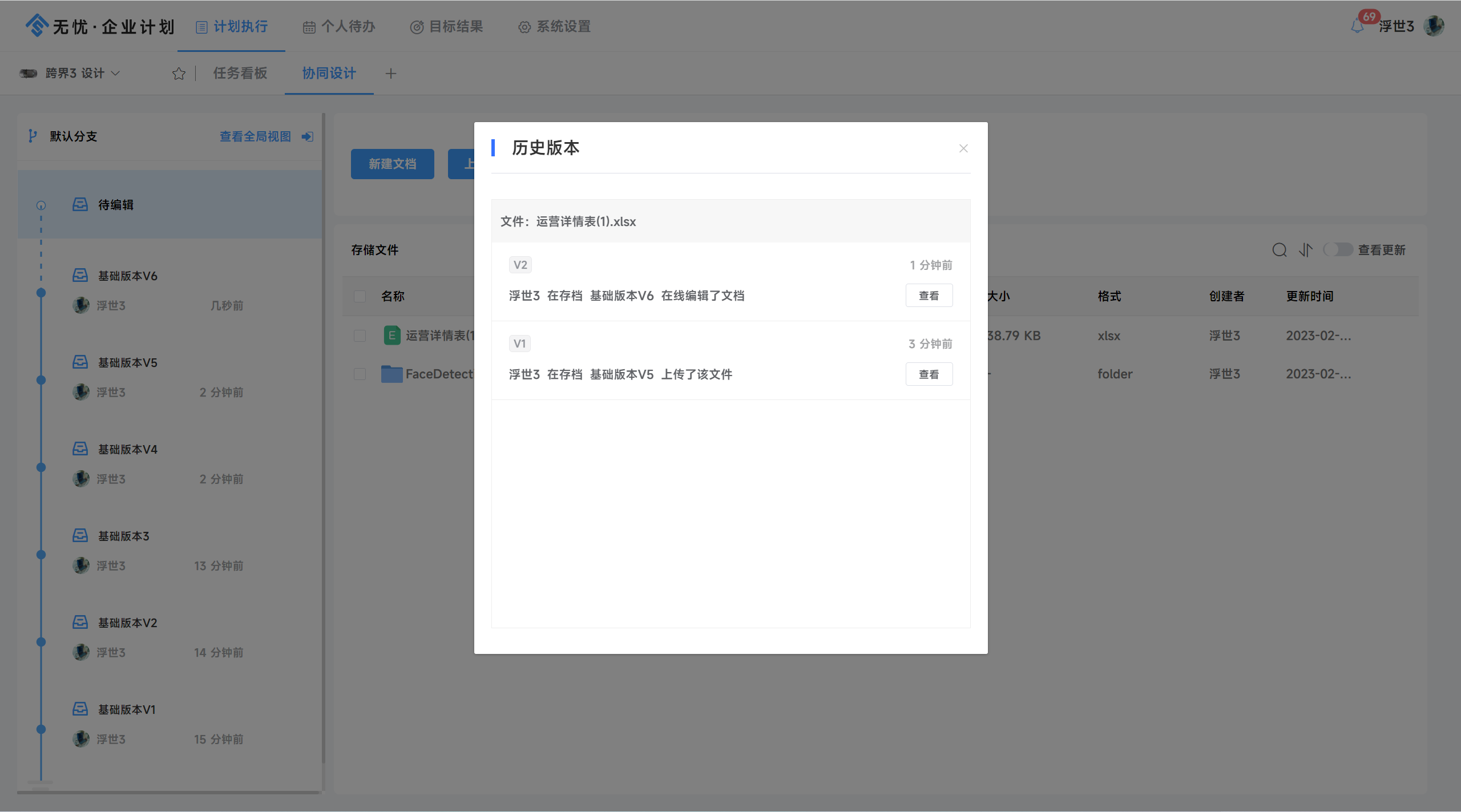Click the notification bell icon
Screen dimensions: 1461x812
pyautogui.click(x=1357, y=26)
